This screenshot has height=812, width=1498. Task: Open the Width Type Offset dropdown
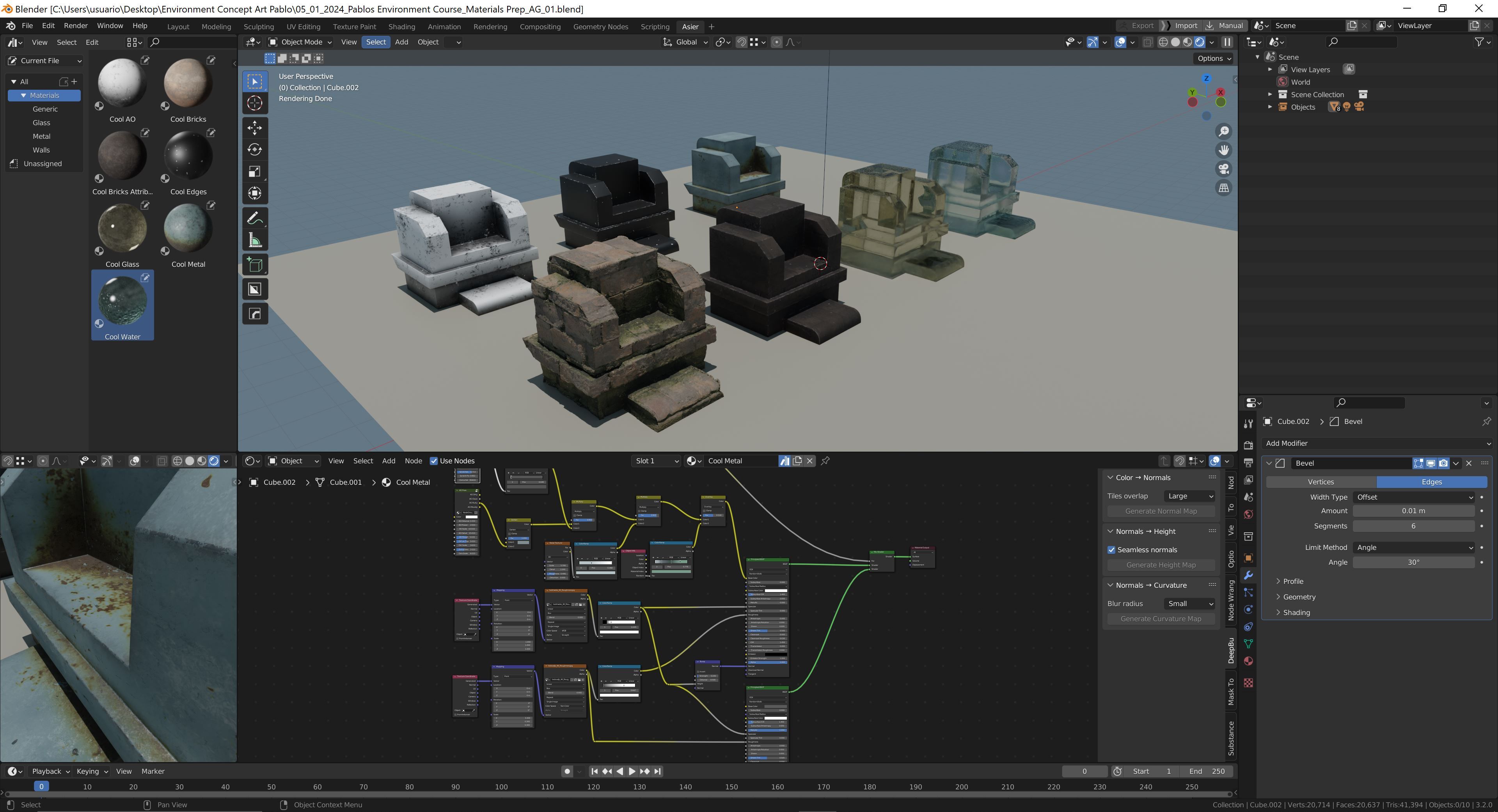(x=1413, y=497)
